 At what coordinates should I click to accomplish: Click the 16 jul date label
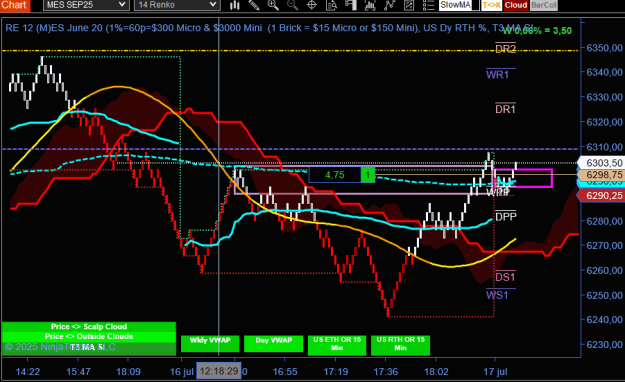coord(182,372)
